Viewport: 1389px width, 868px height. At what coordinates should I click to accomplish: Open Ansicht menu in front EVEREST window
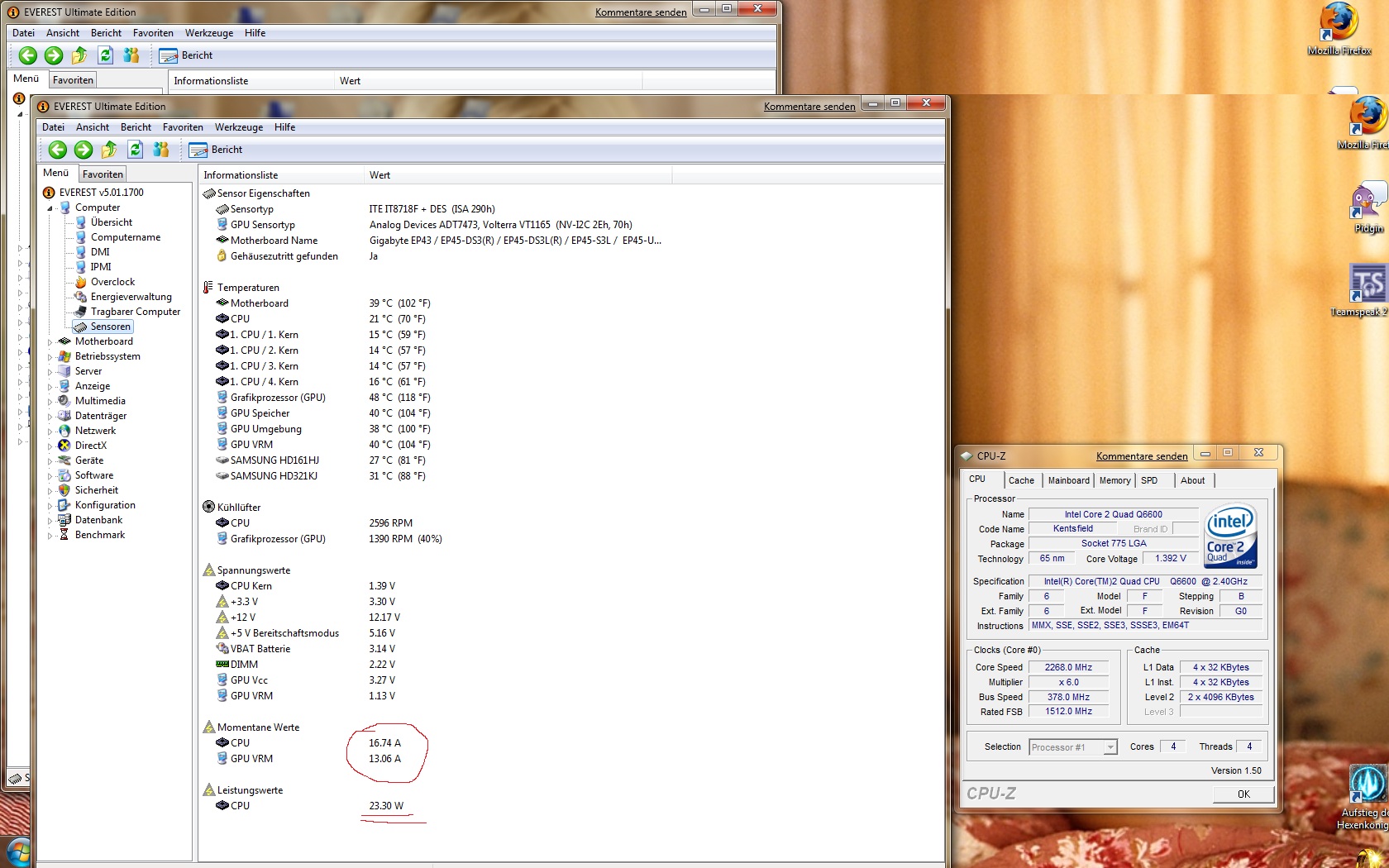[x=93, y=127]
